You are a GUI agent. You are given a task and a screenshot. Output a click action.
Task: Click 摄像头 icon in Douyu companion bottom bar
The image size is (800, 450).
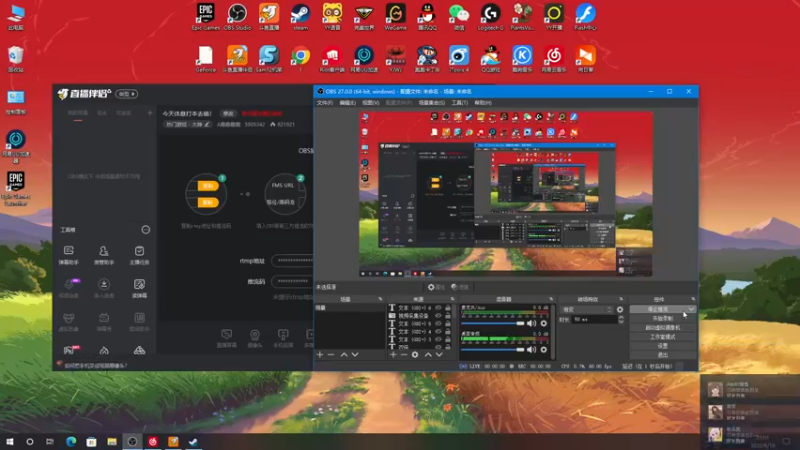[x=255, y=338]
